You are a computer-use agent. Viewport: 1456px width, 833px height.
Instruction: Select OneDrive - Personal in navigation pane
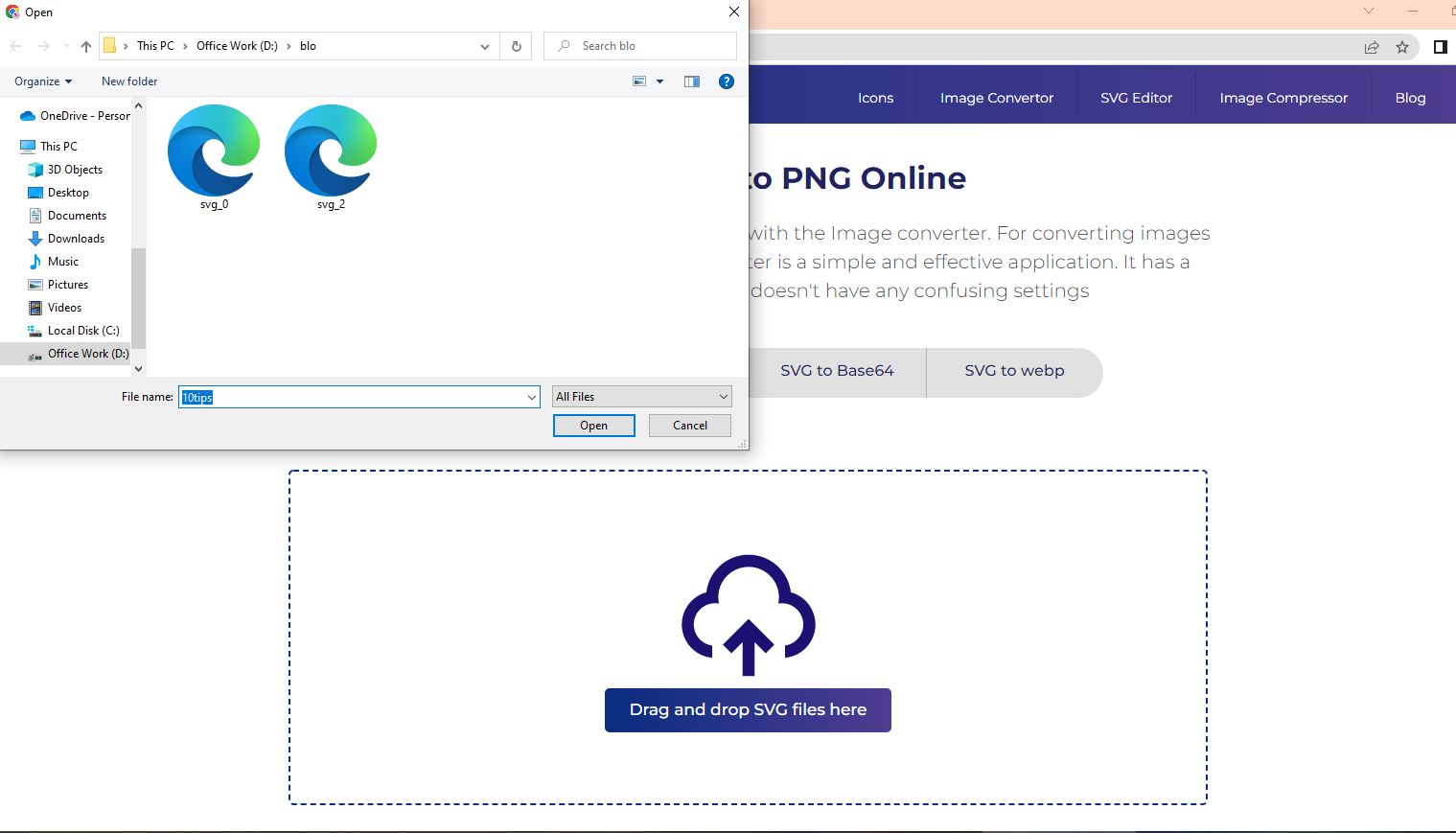pos(75,116)
